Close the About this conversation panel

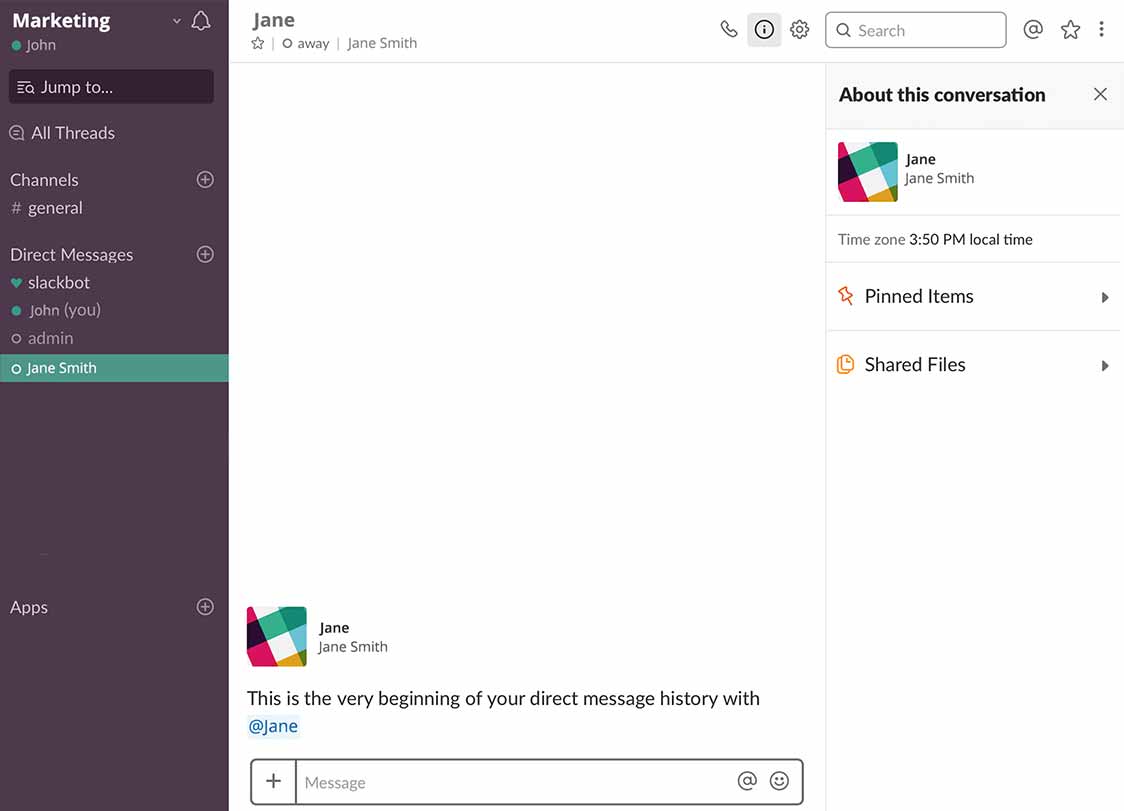[1100, 94]
